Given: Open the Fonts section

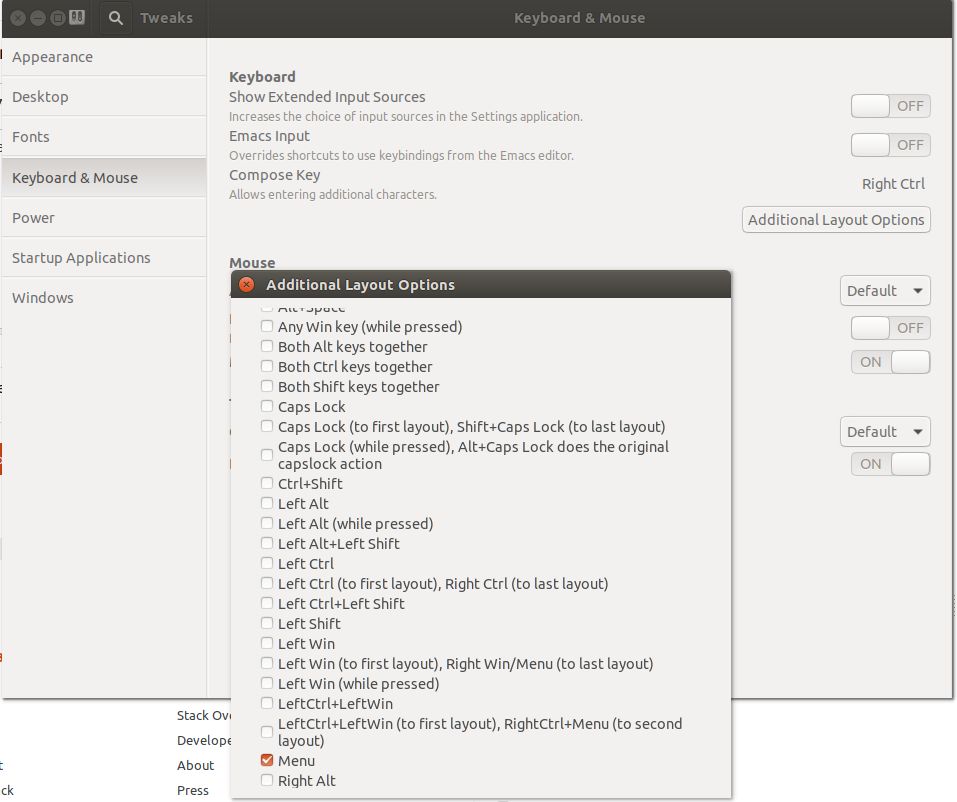Looking at the screenshot, I should tap(104, 137).
